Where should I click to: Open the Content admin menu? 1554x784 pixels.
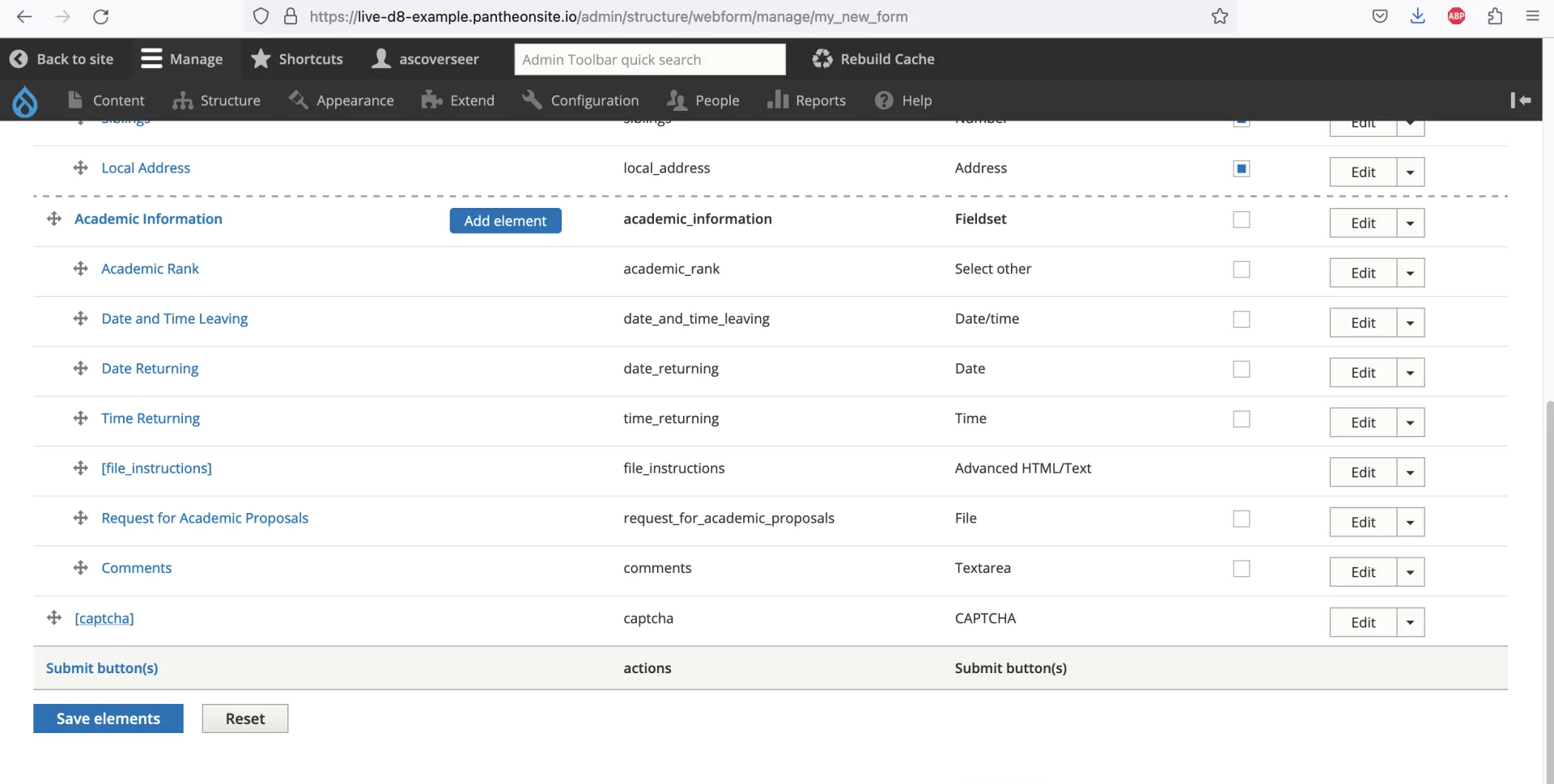click(x=106, y=100)
